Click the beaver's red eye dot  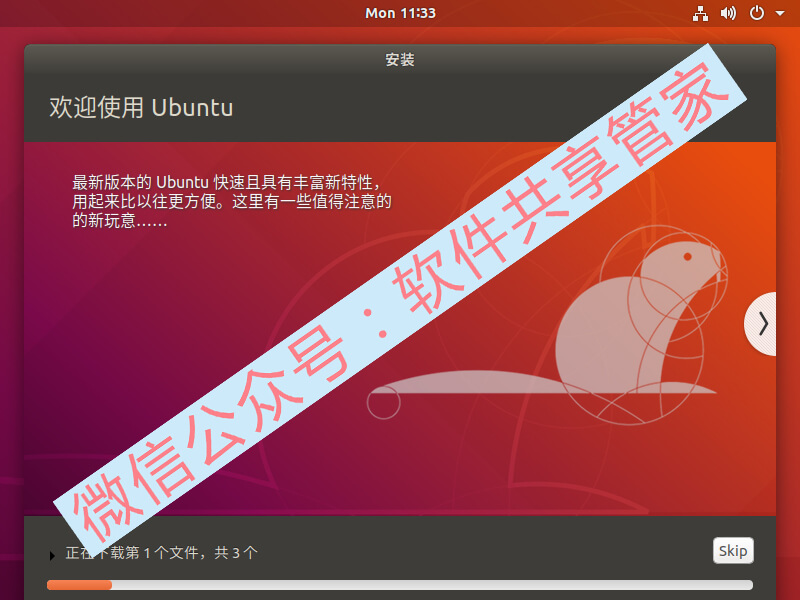coord(688,257)
